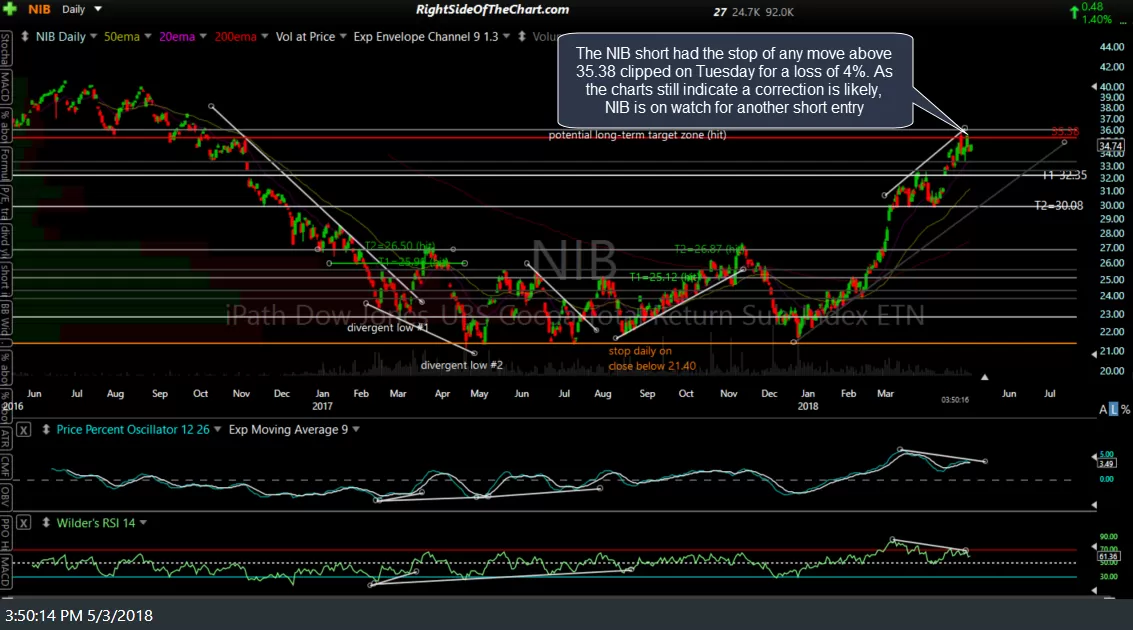Select the T1=25.12 green label

coord(664,277)
